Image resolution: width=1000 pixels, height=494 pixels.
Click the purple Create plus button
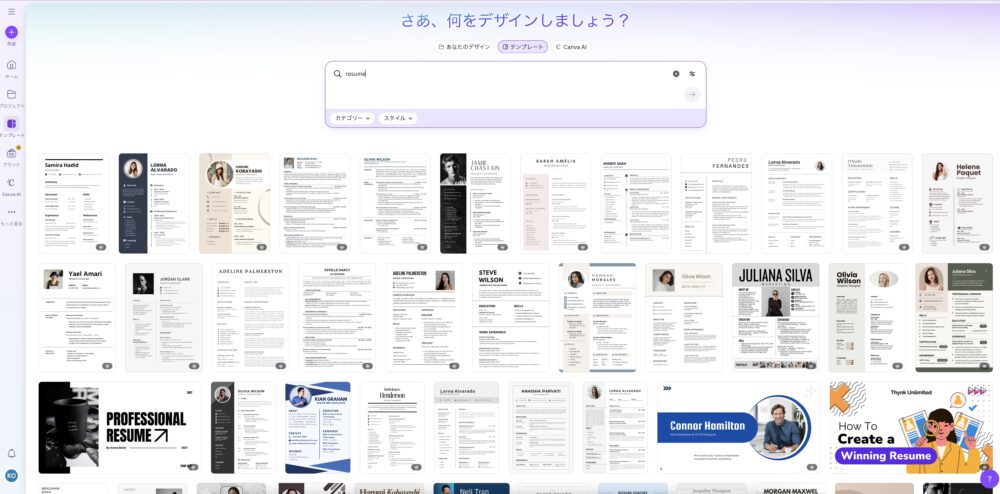coord(11,32)
